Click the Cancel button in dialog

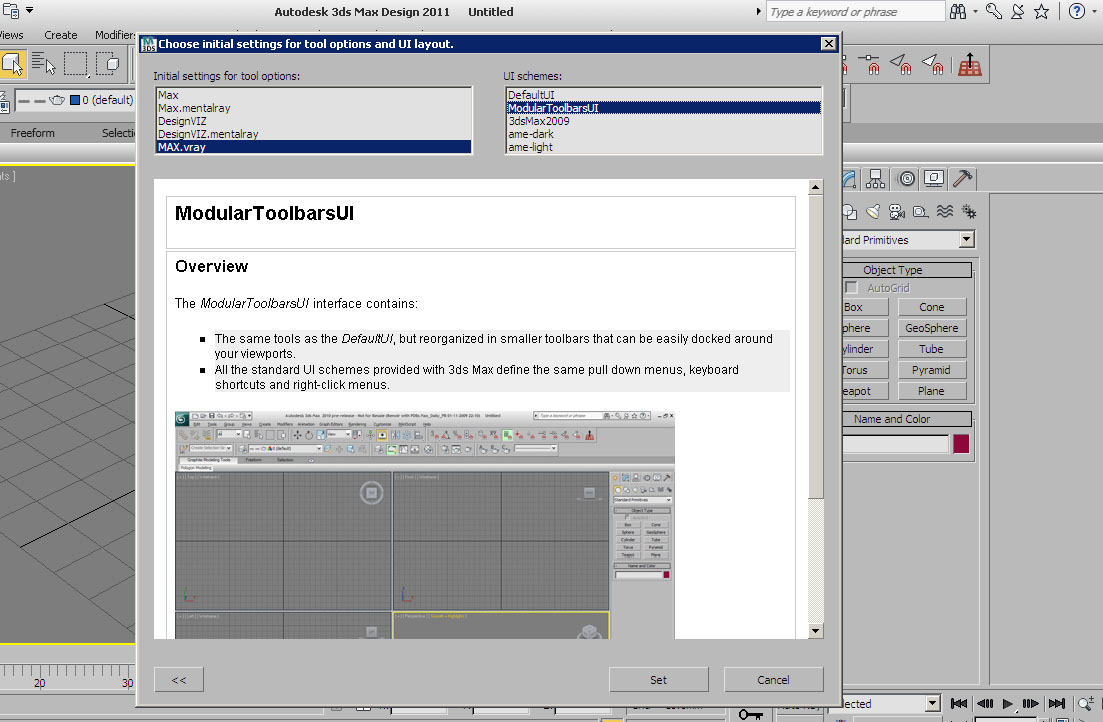click(x=773, y=680)
